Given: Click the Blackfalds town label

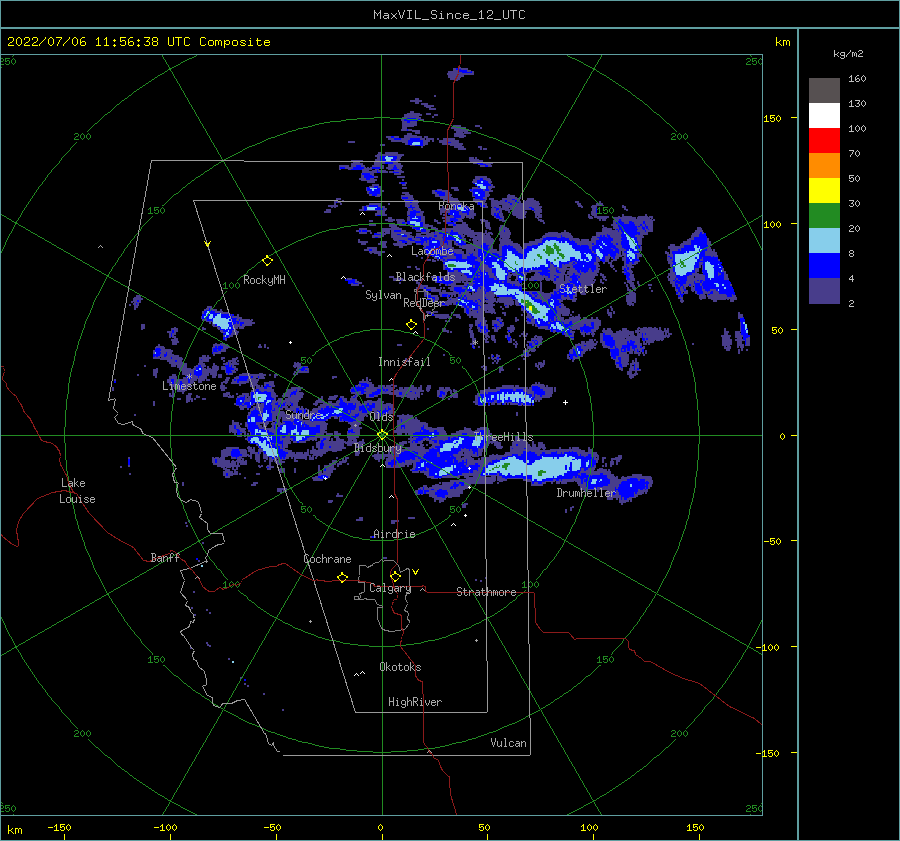Looking at the screenshot, I should pyautogui.click(x=425, y=277).
